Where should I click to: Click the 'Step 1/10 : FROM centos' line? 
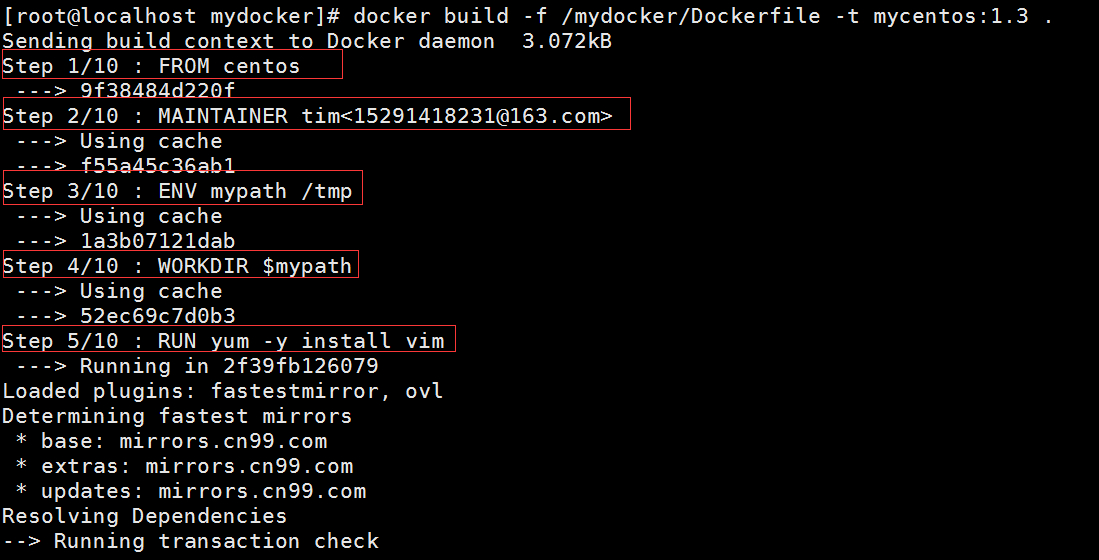(x=151, y=66)
